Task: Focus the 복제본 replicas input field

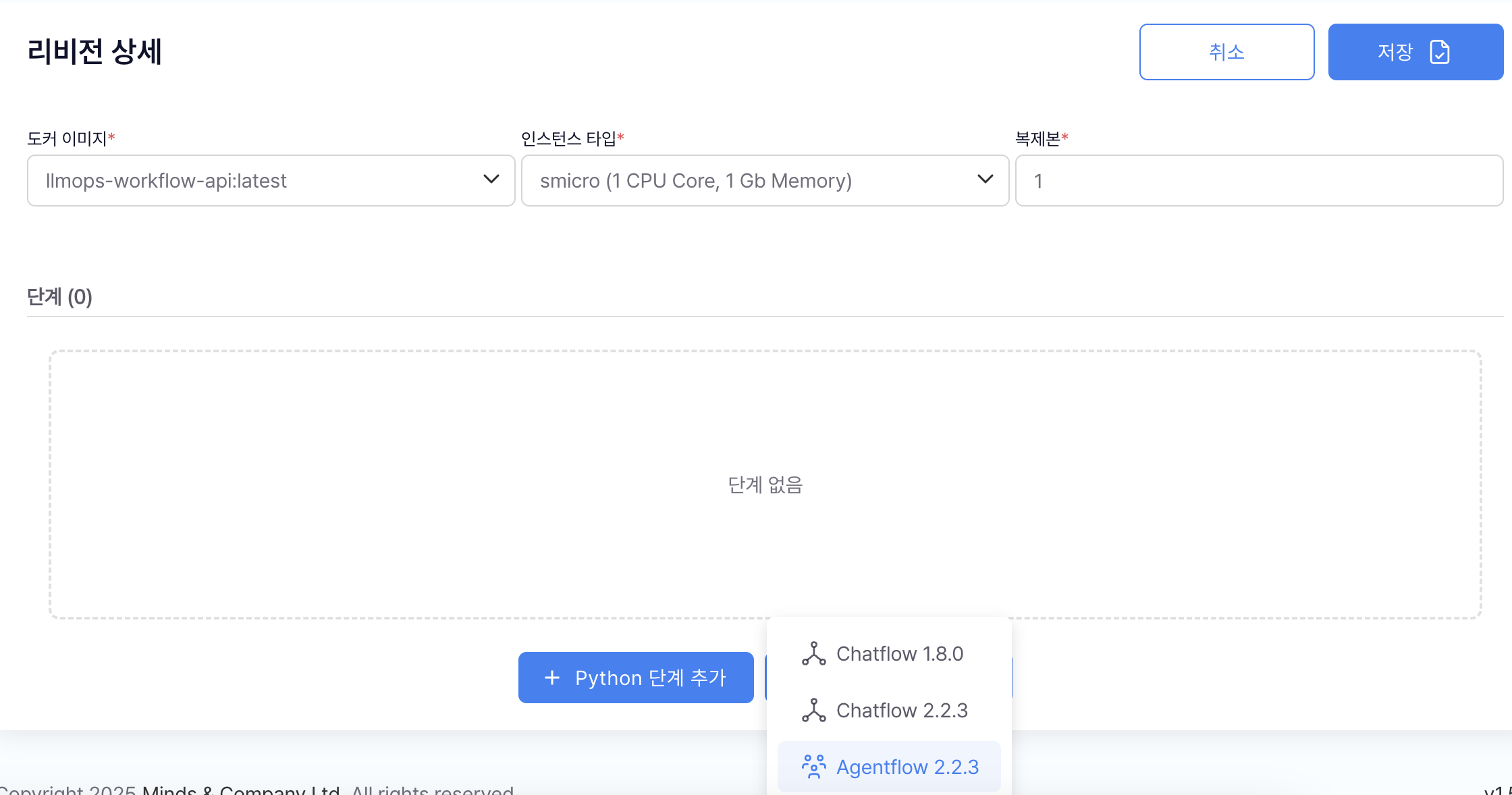Action: pyautogui.click(x=1258, y=181)
